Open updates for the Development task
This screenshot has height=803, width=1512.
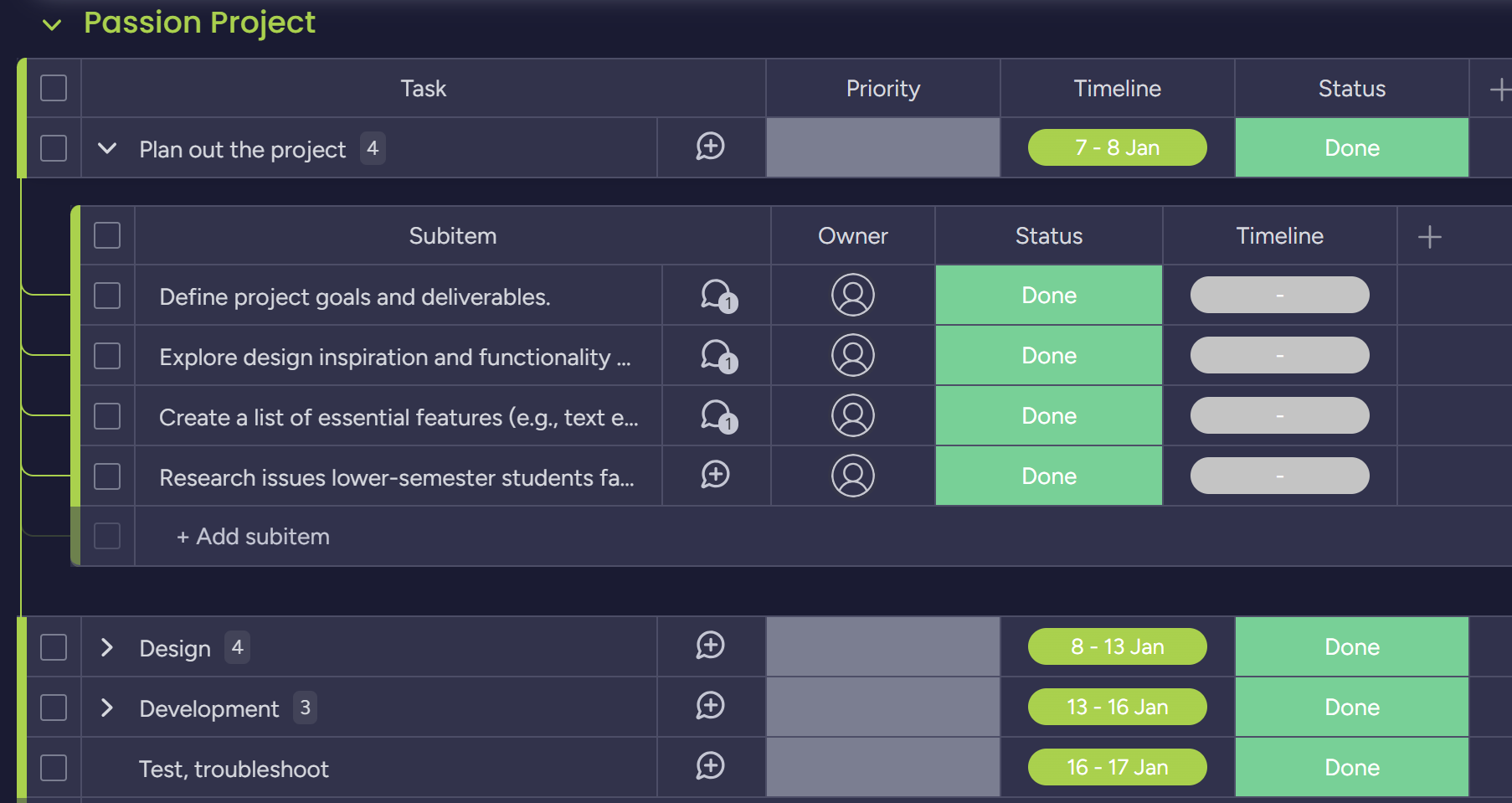tap(710, 707)
